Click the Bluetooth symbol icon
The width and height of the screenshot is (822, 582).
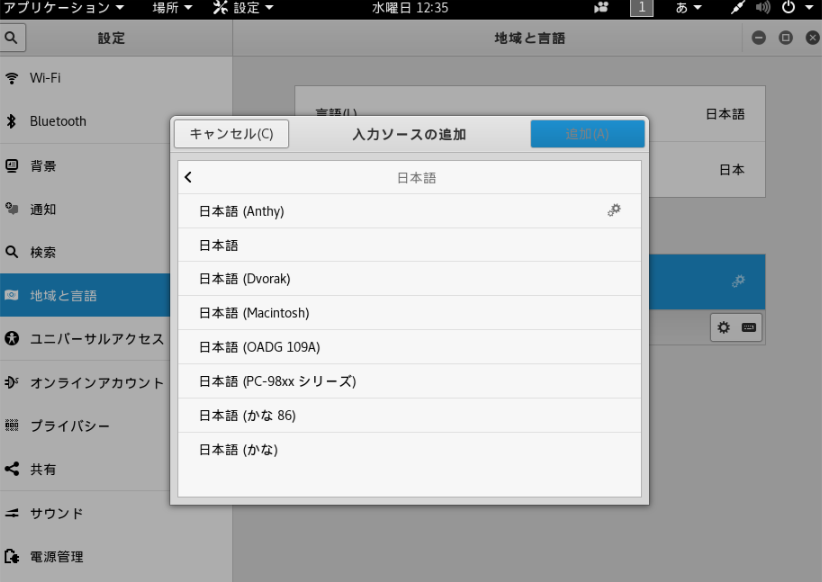[x=12, y=121]
